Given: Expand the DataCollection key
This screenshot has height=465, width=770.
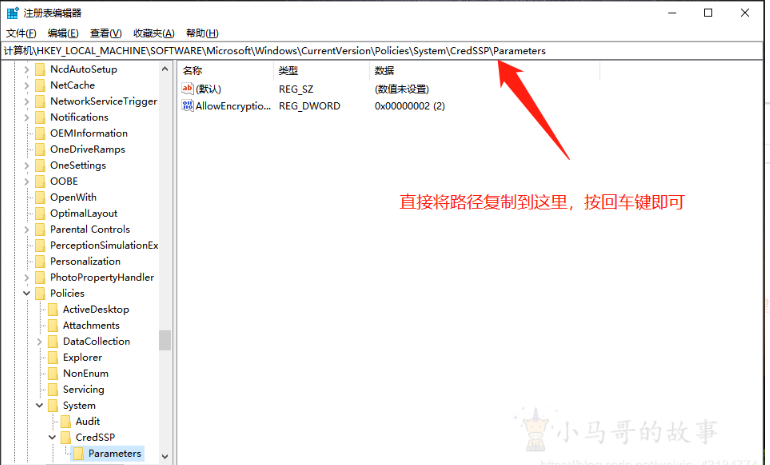Looking at the screenshot, I should (40, 342).
